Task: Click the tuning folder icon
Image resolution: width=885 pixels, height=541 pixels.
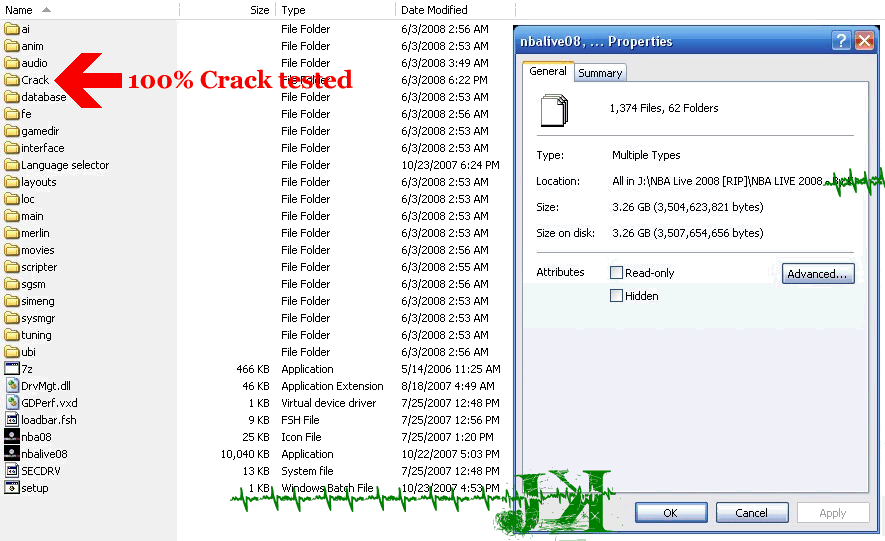Action: click(x=12, y=335)
